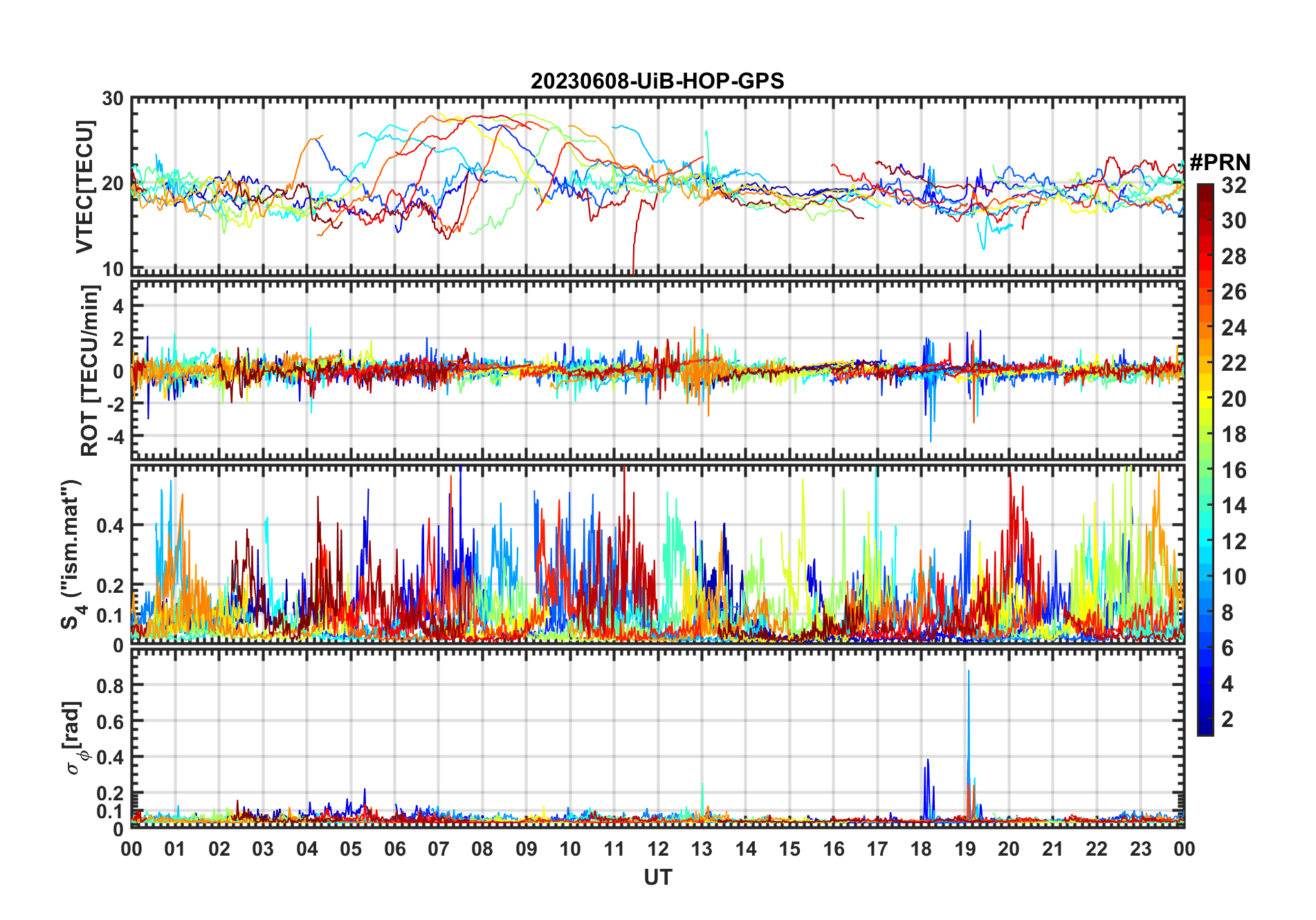This screenshot has height=920, width=1316.
Task: Click hour label "21" on the UT axis
Action: [1052, 849]
